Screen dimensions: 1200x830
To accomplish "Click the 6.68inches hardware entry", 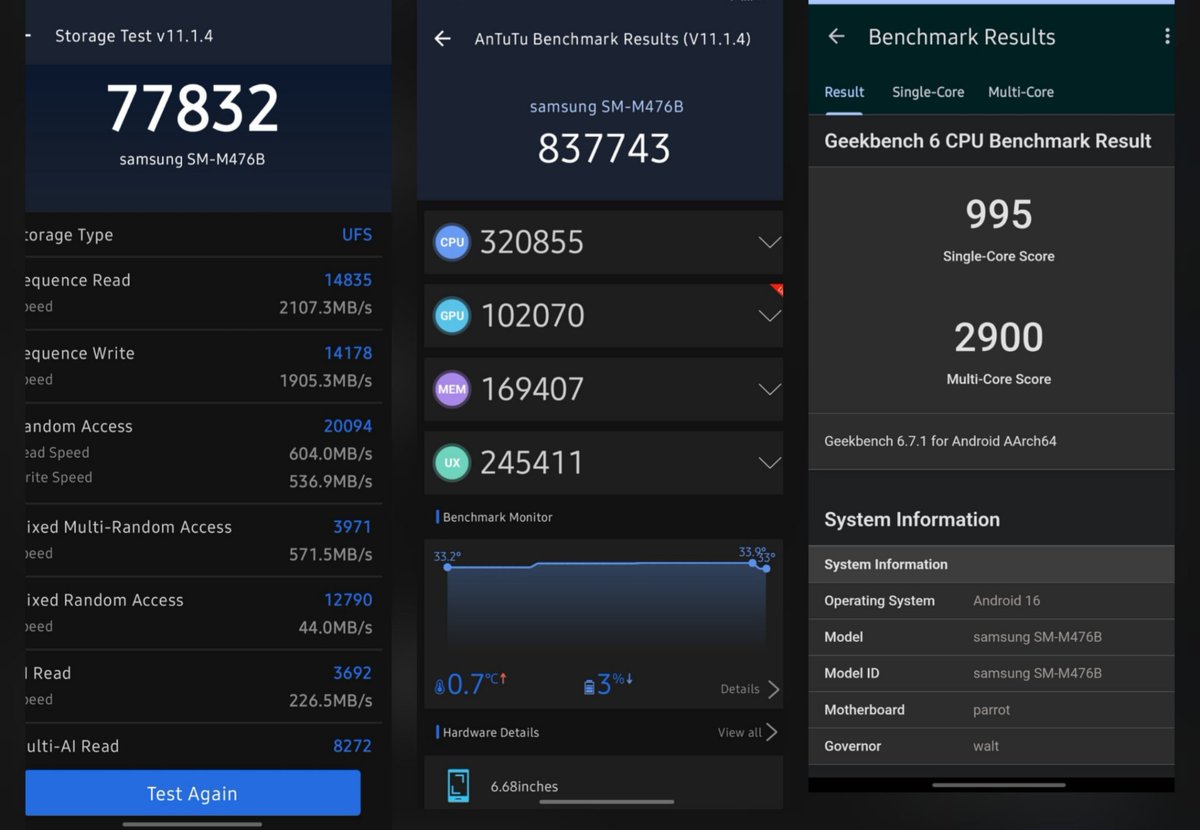I will (524, 786).
